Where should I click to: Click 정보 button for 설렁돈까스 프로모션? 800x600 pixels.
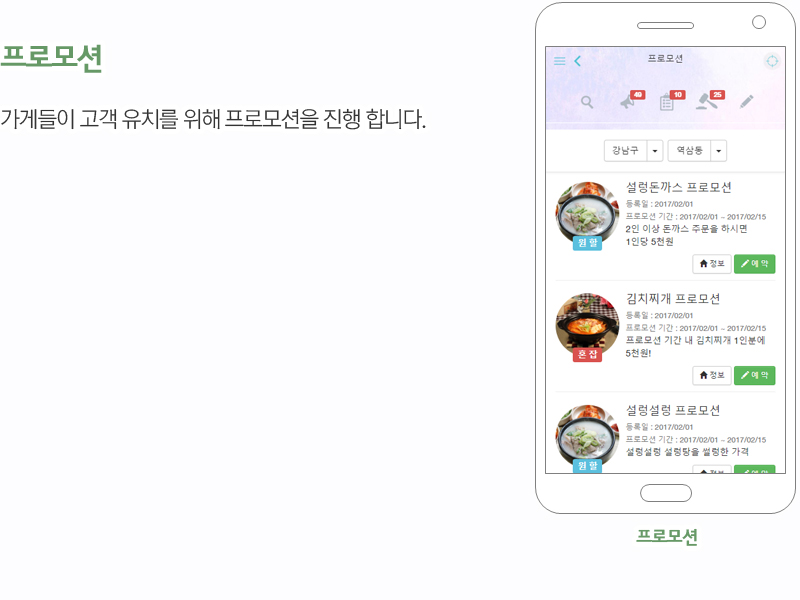[712, 264]
